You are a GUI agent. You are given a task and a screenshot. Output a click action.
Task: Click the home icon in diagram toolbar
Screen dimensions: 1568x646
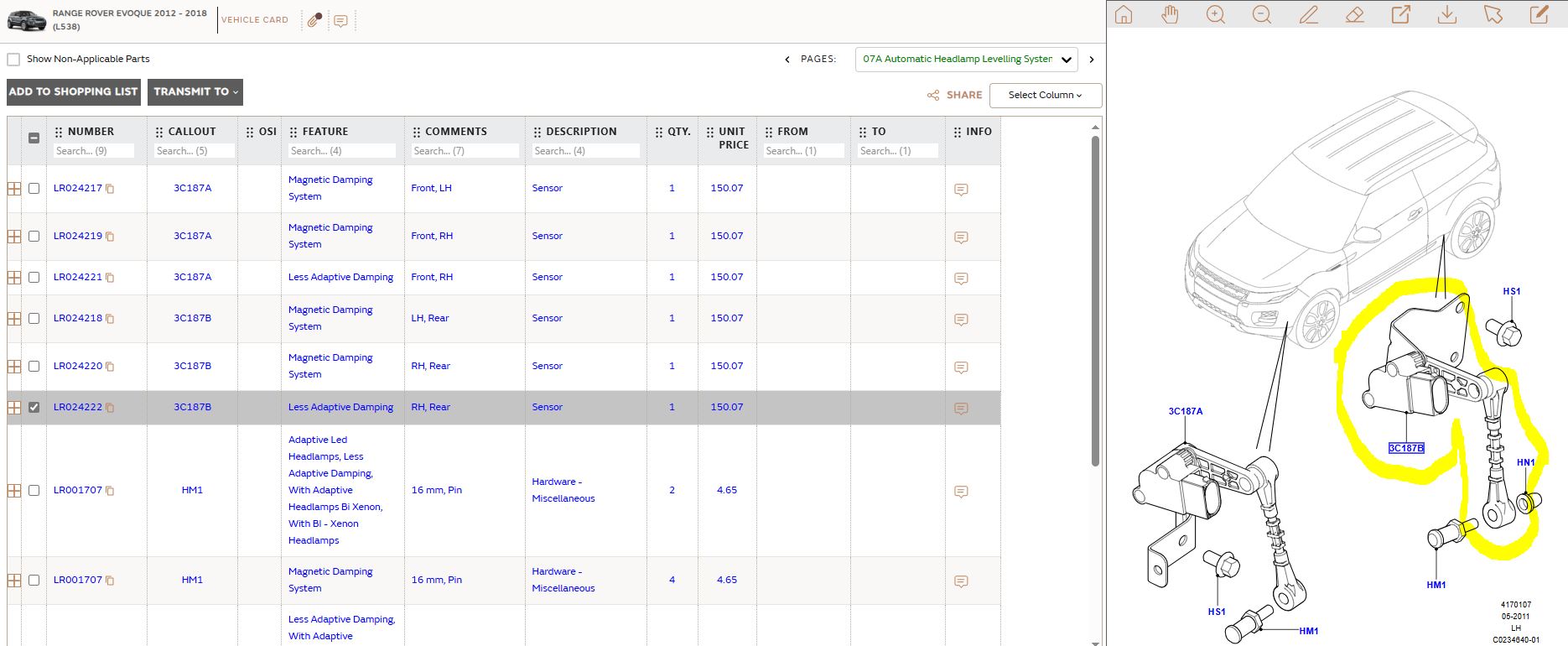(x=1124, y=15)
